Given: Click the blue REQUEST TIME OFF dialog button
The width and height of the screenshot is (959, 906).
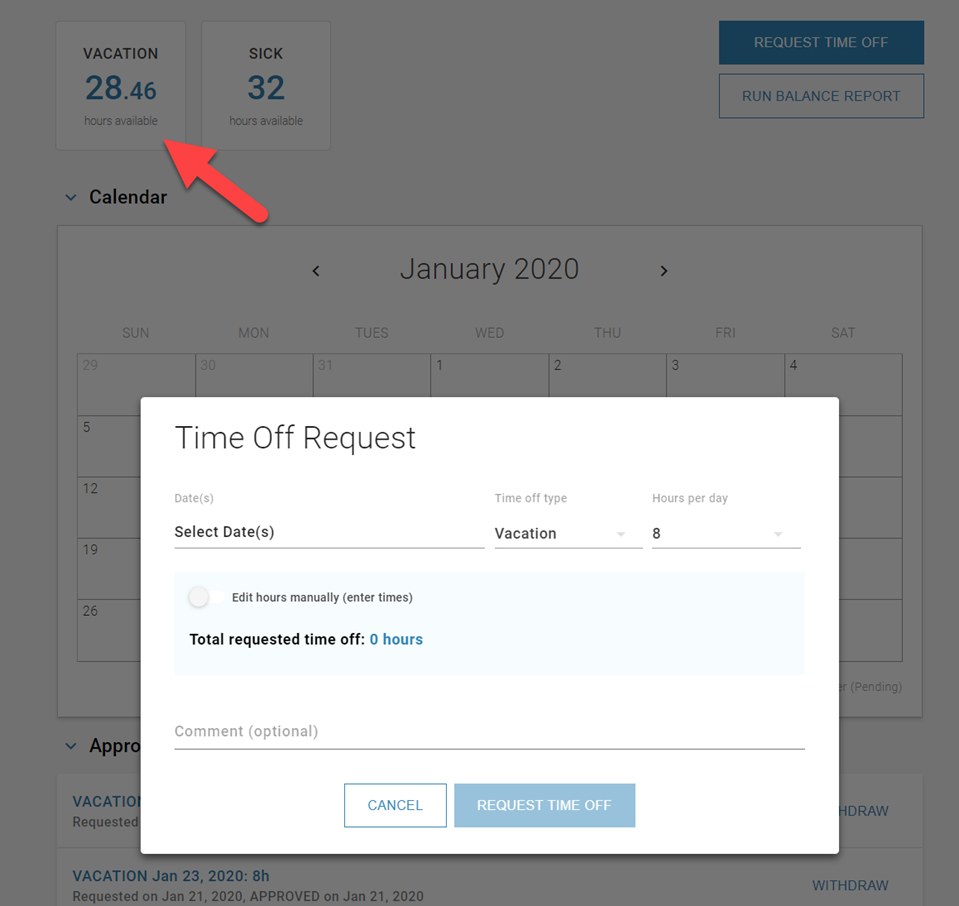Looking at the screenshot, I should (544, 805).
